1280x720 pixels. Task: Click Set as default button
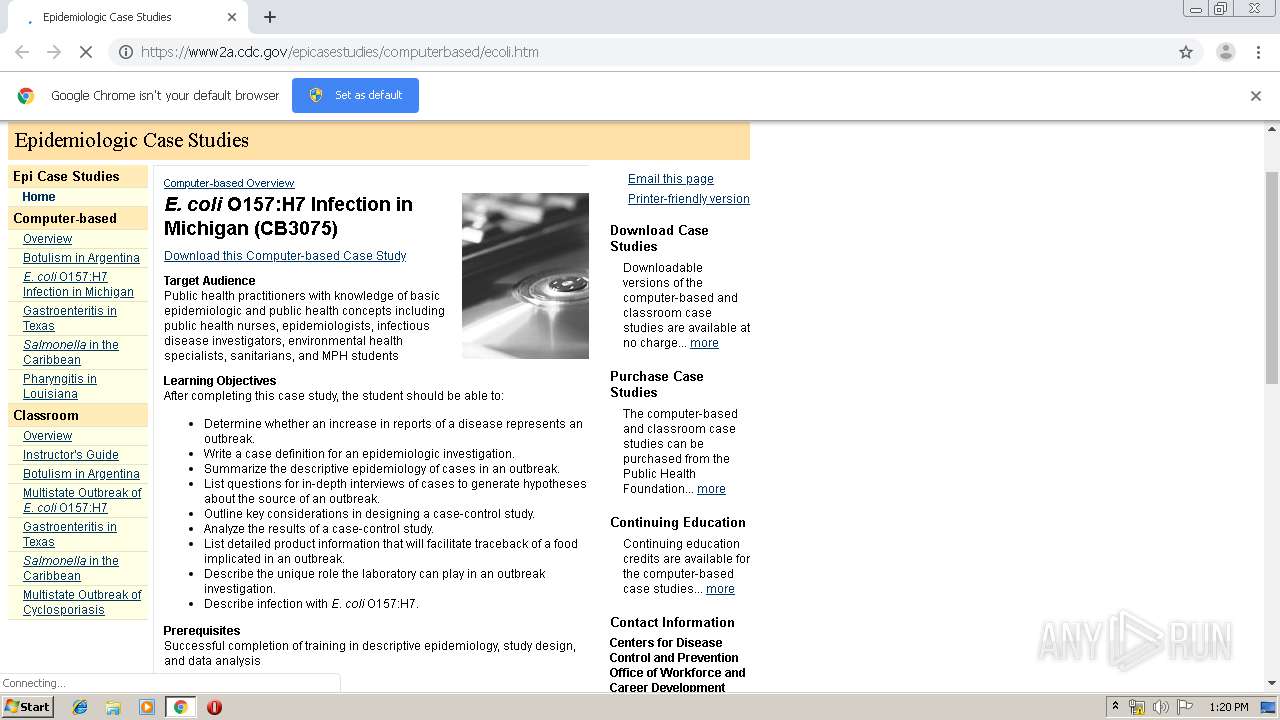click(x=355, y=95)
